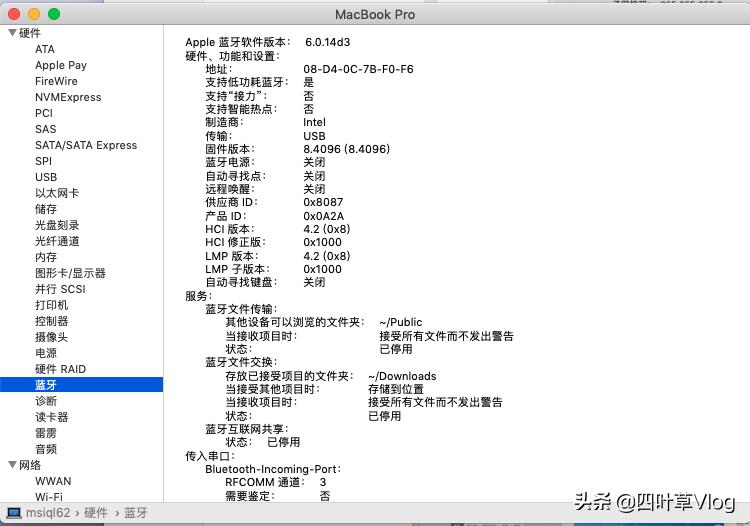Viewport: 750px width, 526px height.
Task: Choose 控制器 controller item
Action: pos(52,321)
